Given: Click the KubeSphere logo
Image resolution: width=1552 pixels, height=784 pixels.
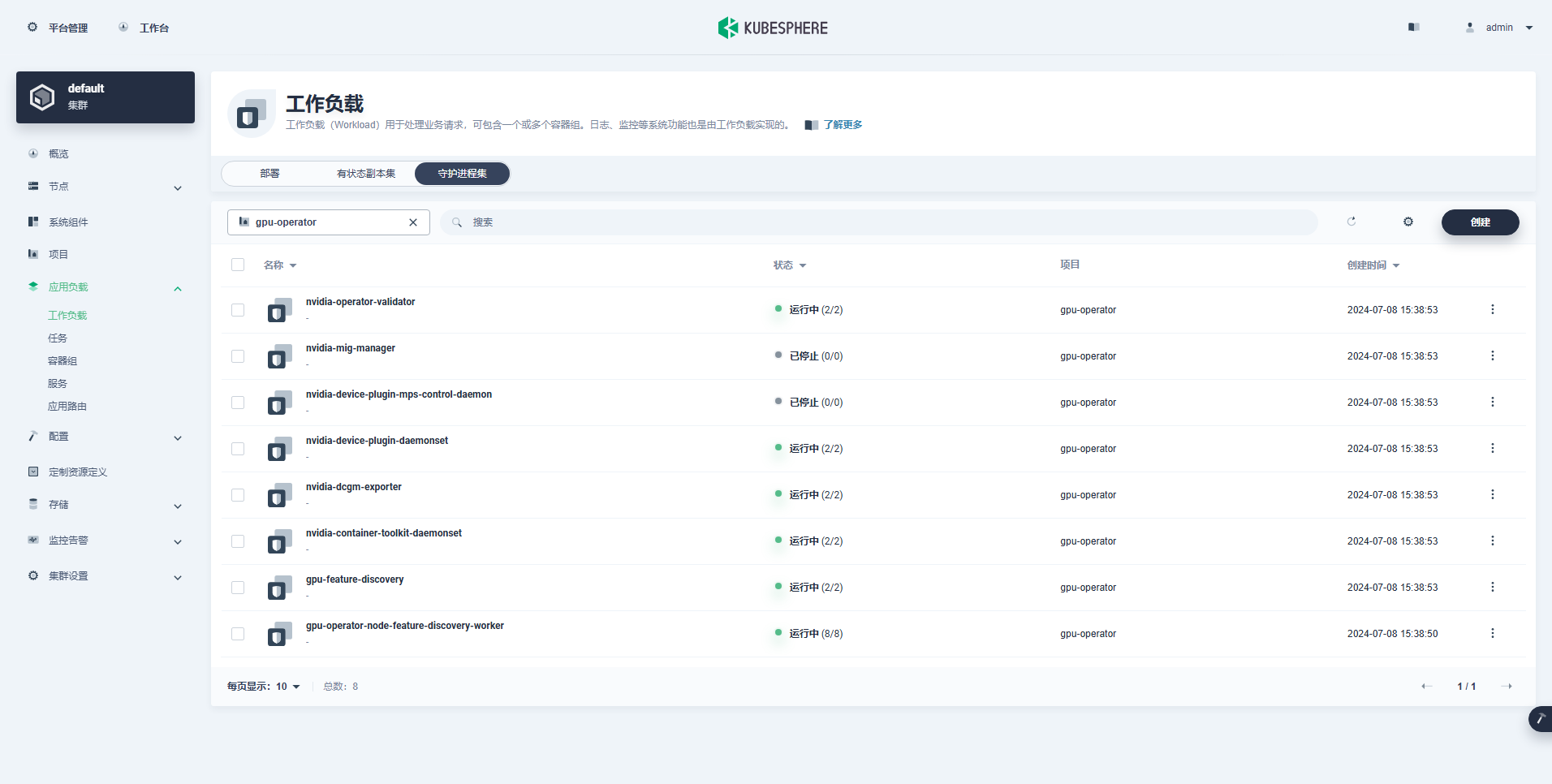Looking at the screenshot, I should (x=773, y=28).
